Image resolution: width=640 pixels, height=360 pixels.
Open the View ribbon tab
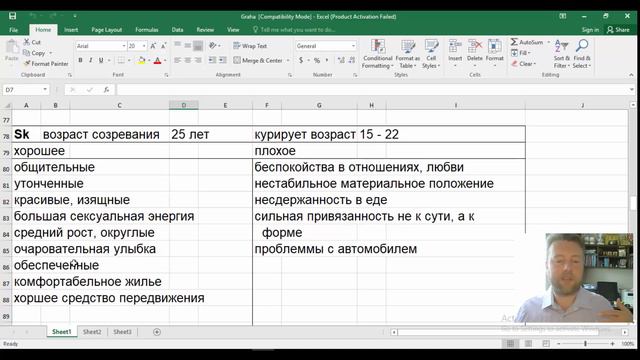click(233, 30)
